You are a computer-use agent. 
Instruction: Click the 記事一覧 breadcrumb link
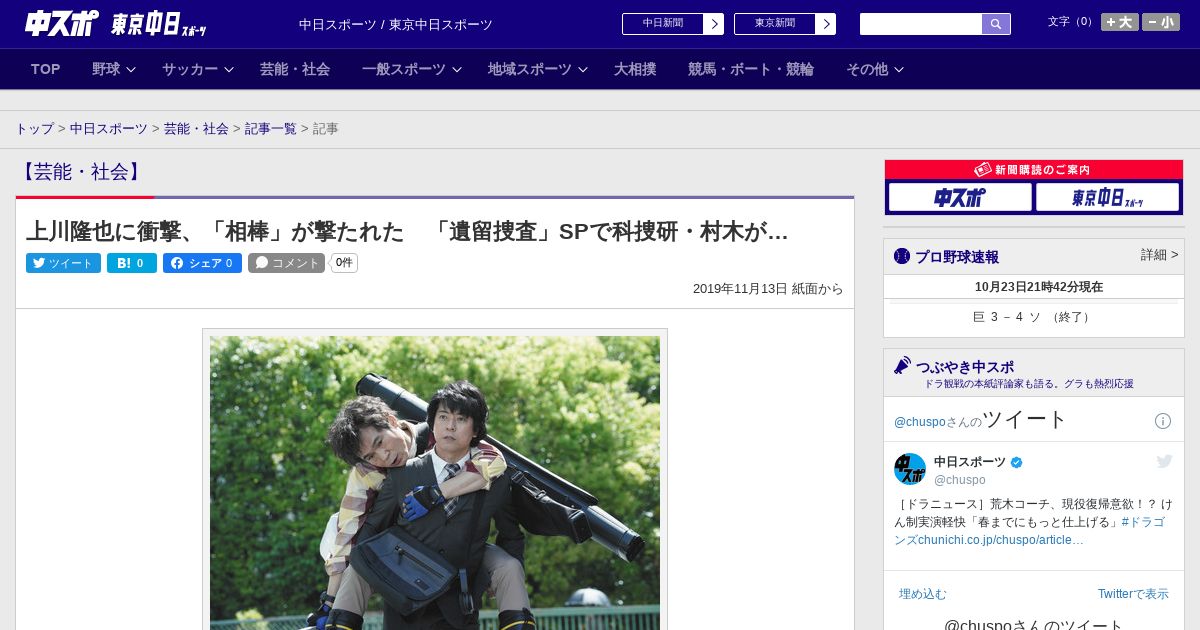271,129
